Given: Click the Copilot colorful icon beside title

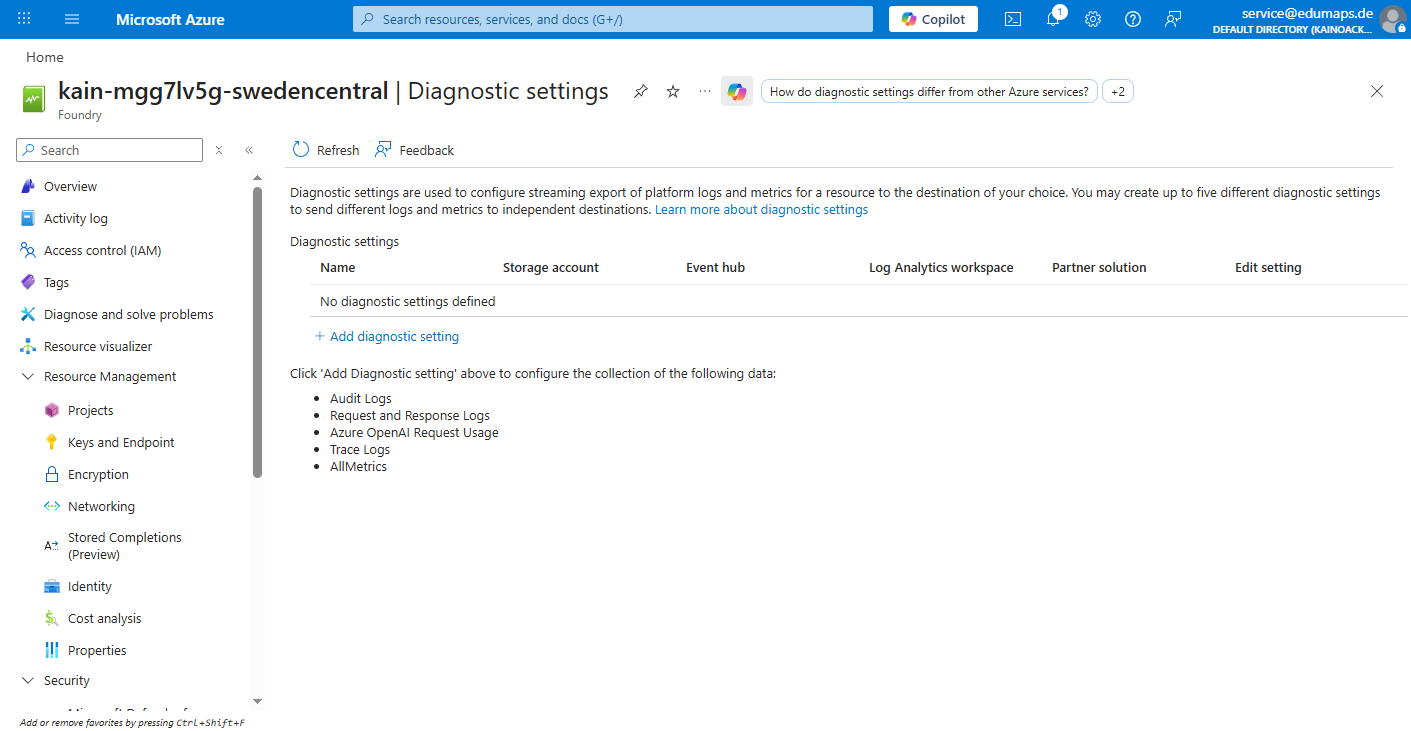Looking at the screenshot, I should (737, 92).
